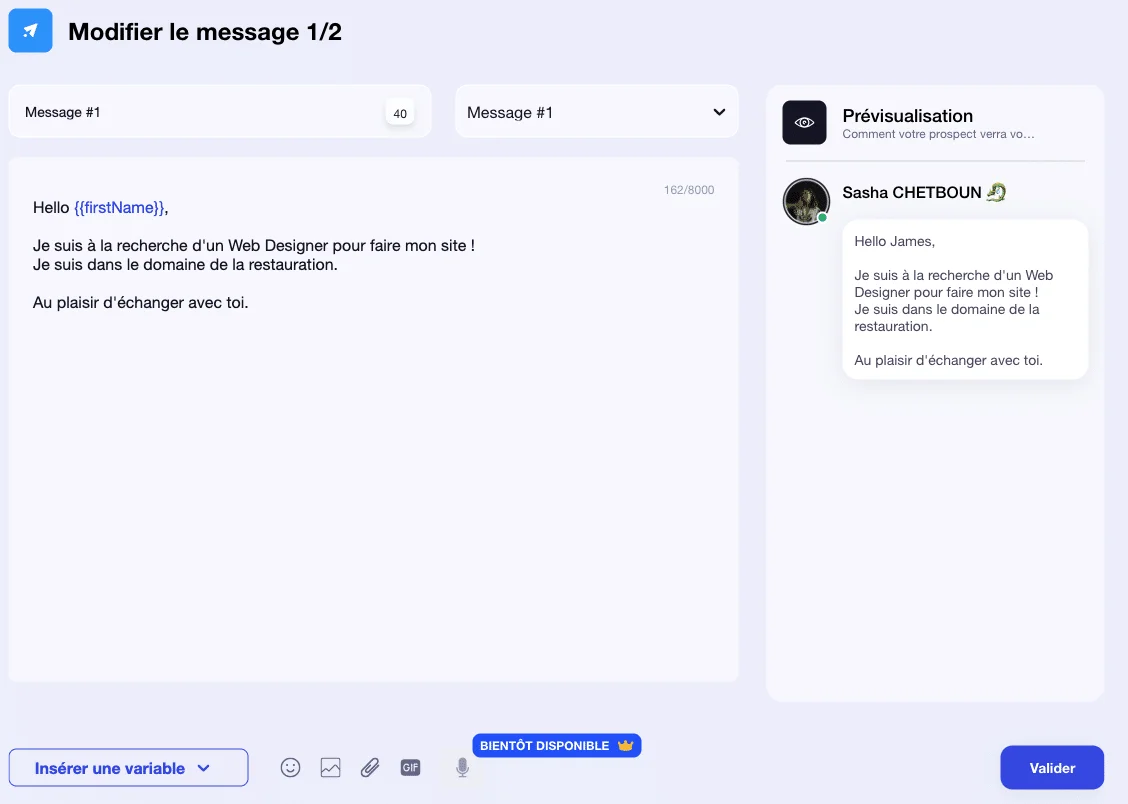Open the Message #1 dropdown selector
The image size is (1128, 804).
click(596, 112)
